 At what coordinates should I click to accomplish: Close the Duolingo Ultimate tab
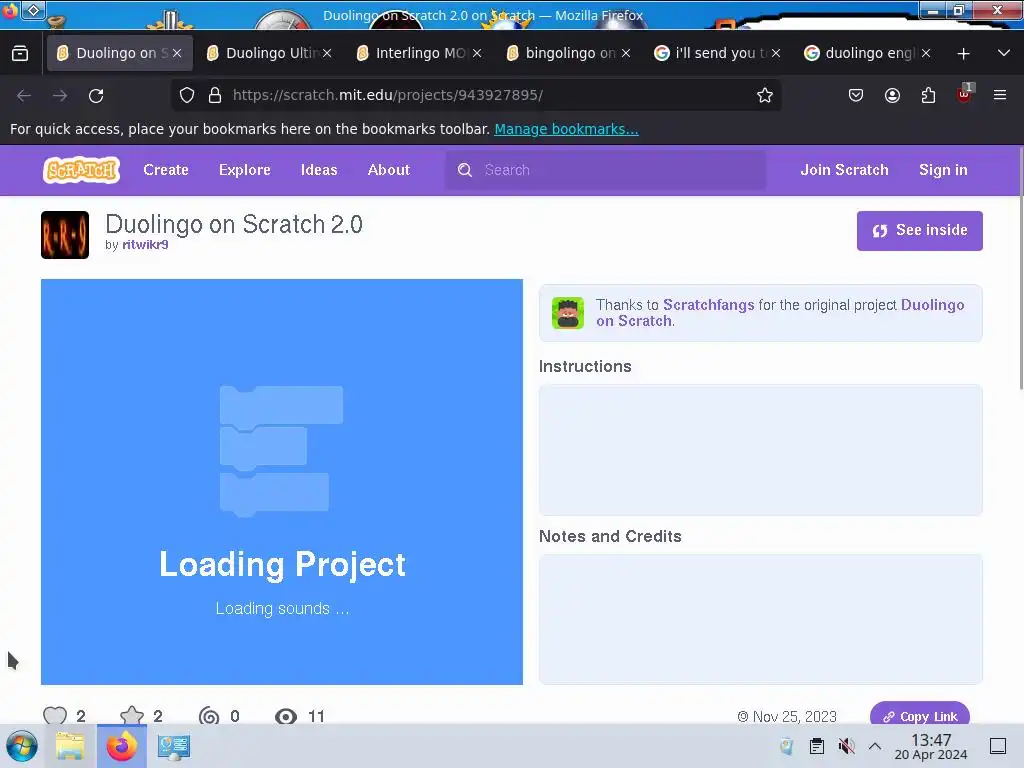tap(327, 54)
